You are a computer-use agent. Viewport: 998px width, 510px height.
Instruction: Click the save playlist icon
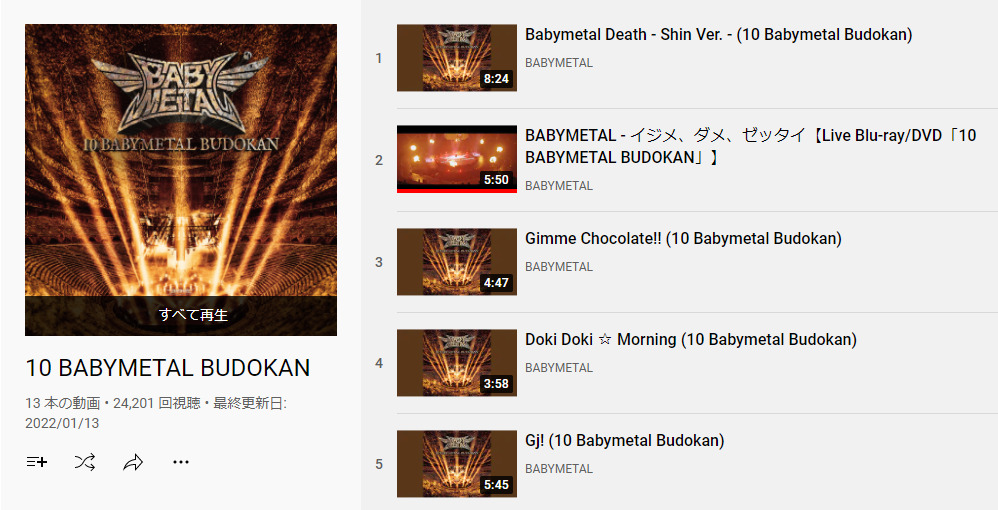click(x=37, y=462)
